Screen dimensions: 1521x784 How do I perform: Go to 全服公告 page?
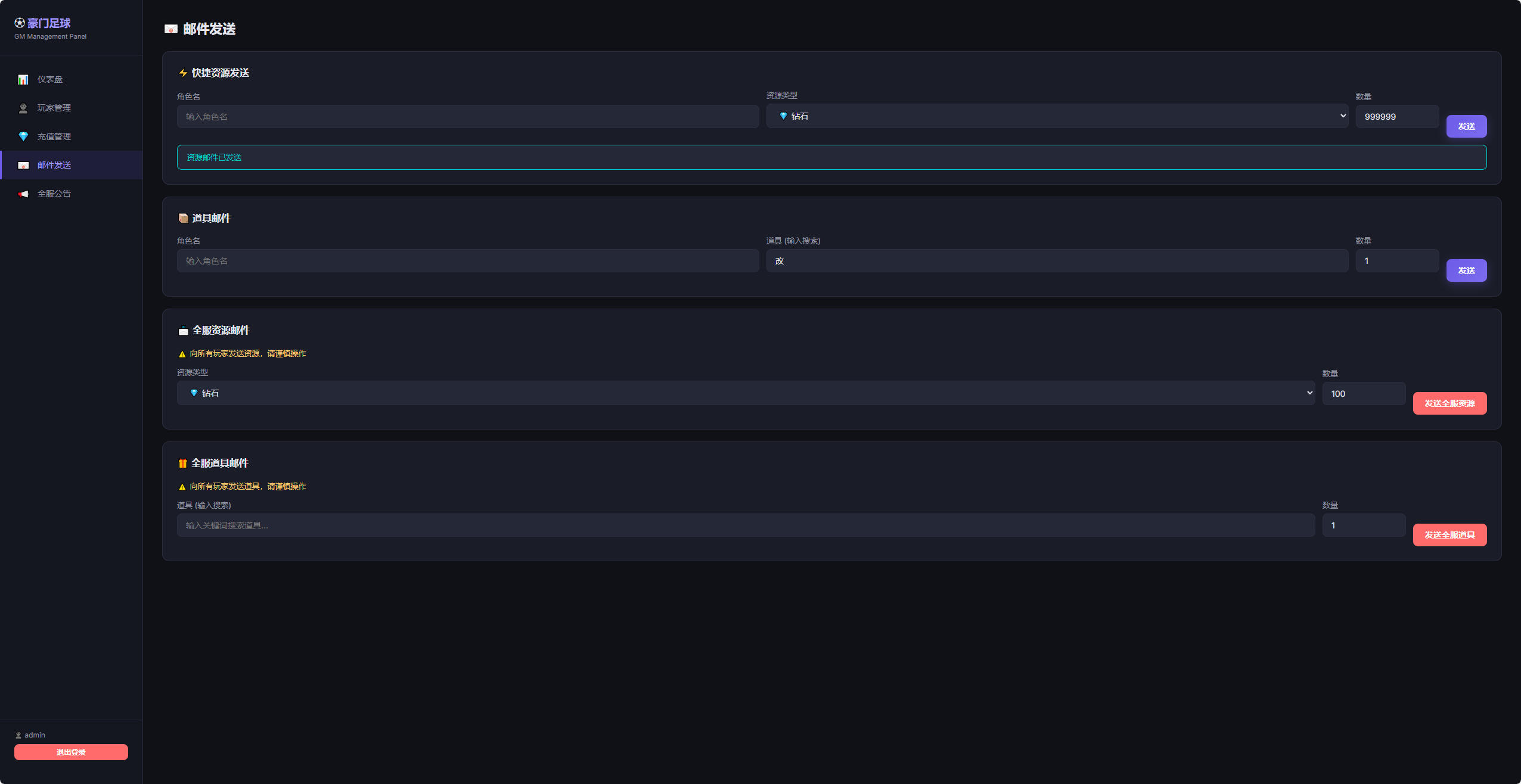coord(54,194)
